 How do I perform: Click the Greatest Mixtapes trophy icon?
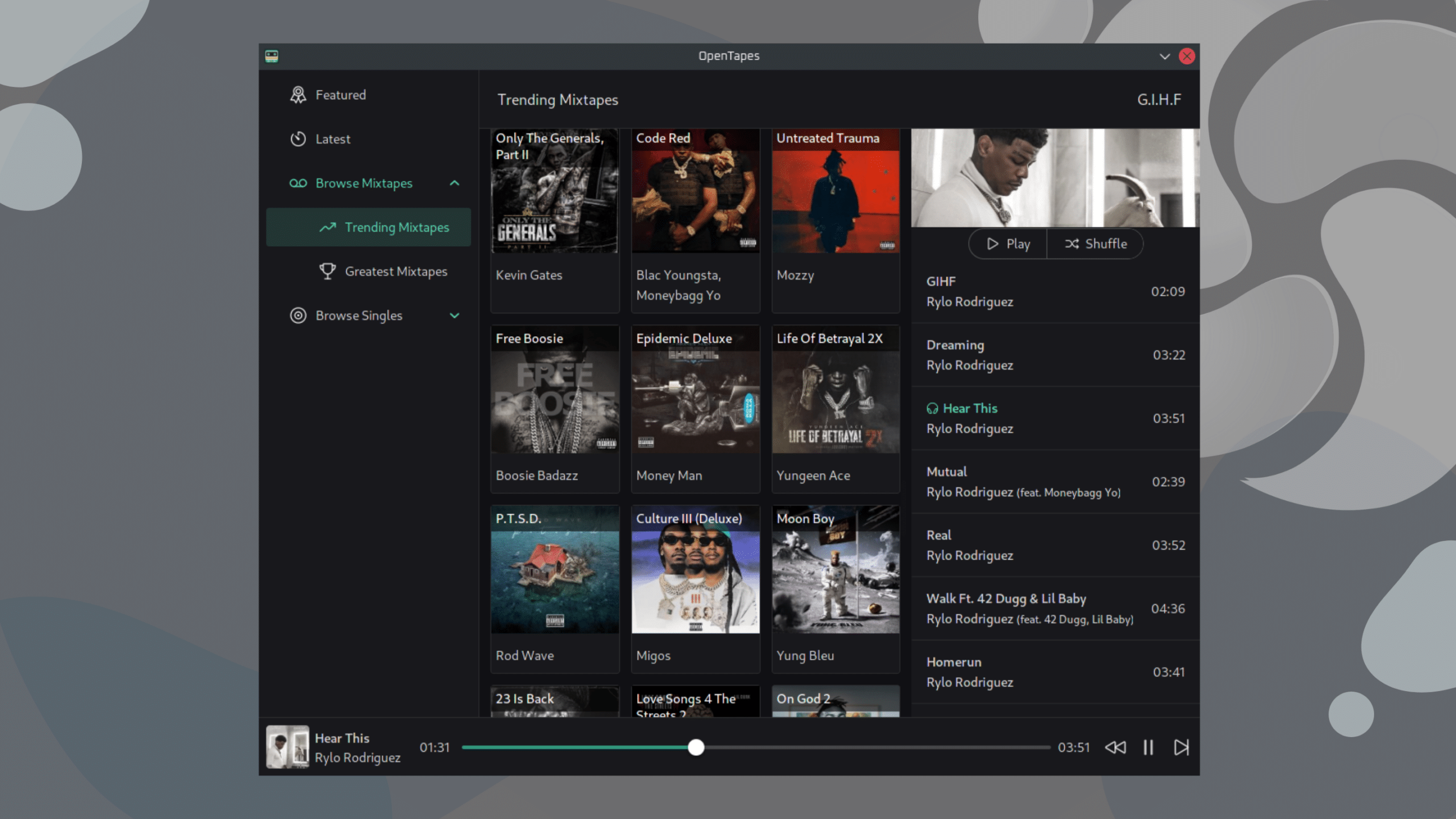point(328,271)
